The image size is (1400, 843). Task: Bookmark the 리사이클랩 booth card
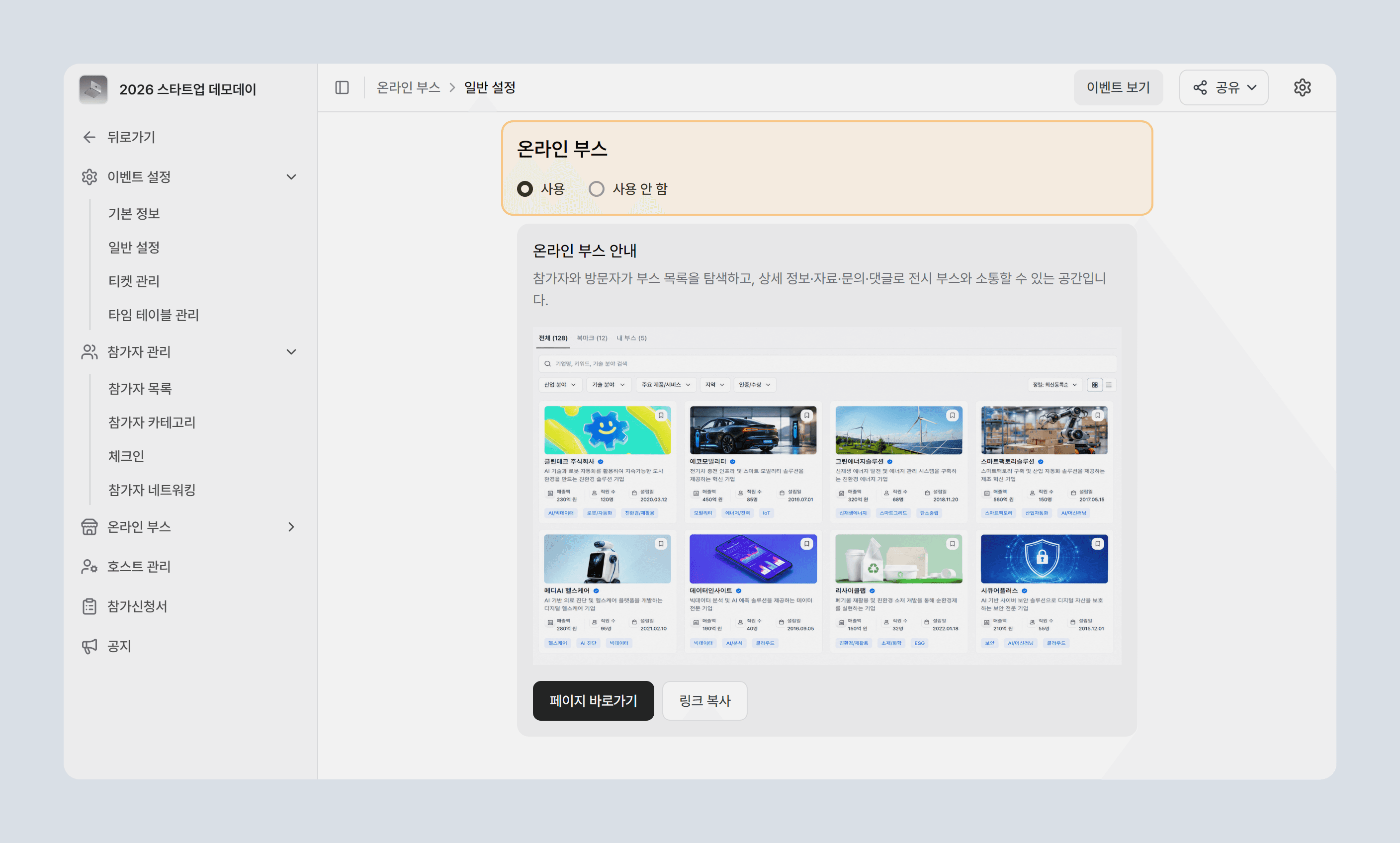[x=952, y=544]
